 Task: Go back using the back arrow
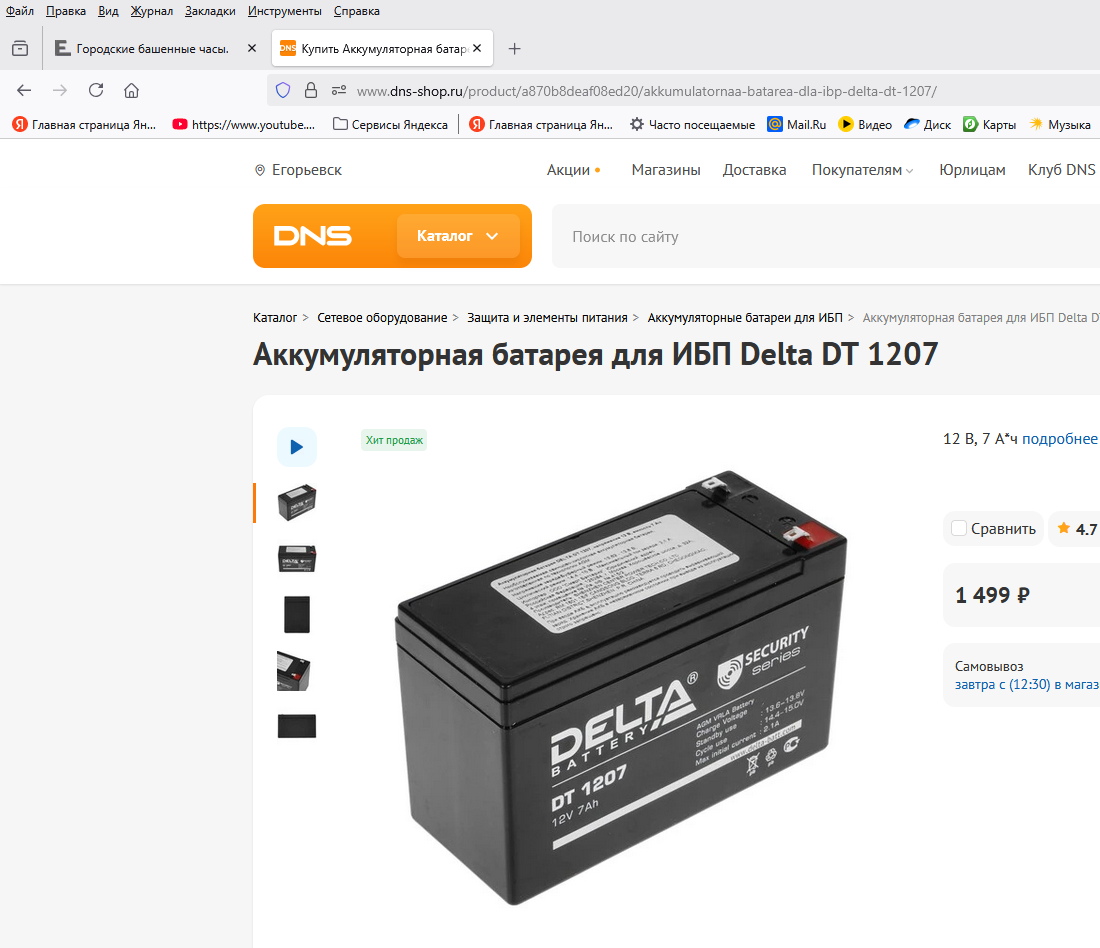[x=24, y=90]
